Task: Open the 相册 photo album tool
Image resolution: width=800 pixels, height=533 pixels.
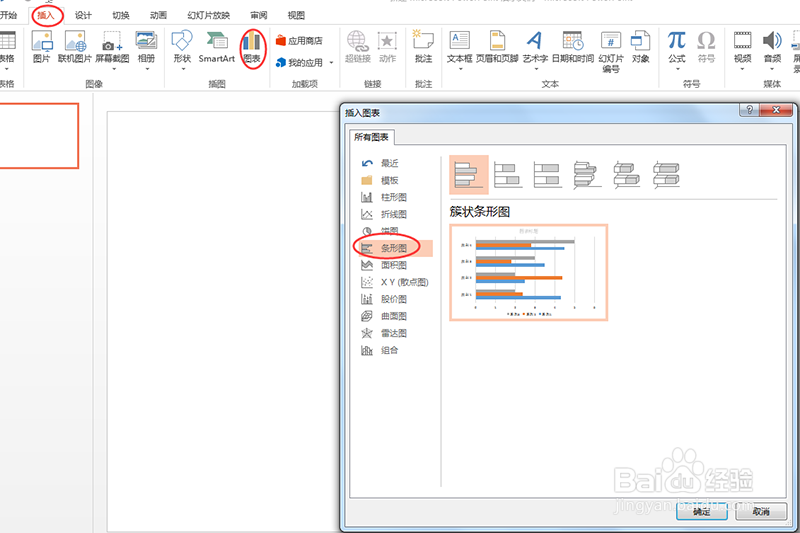Action: [146, 47]
